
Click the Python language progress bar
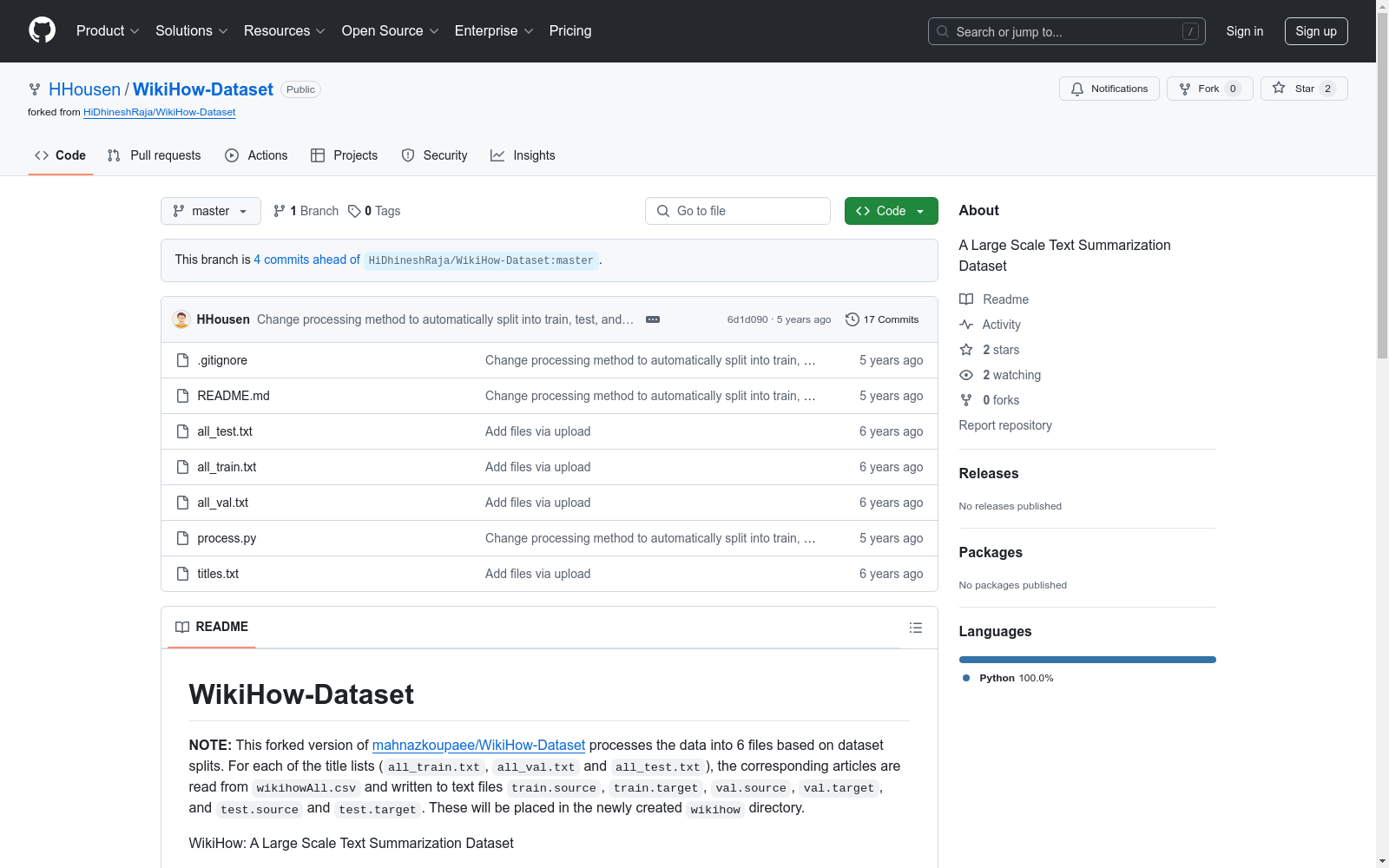pyautogui.click(x=1087, y=660)
